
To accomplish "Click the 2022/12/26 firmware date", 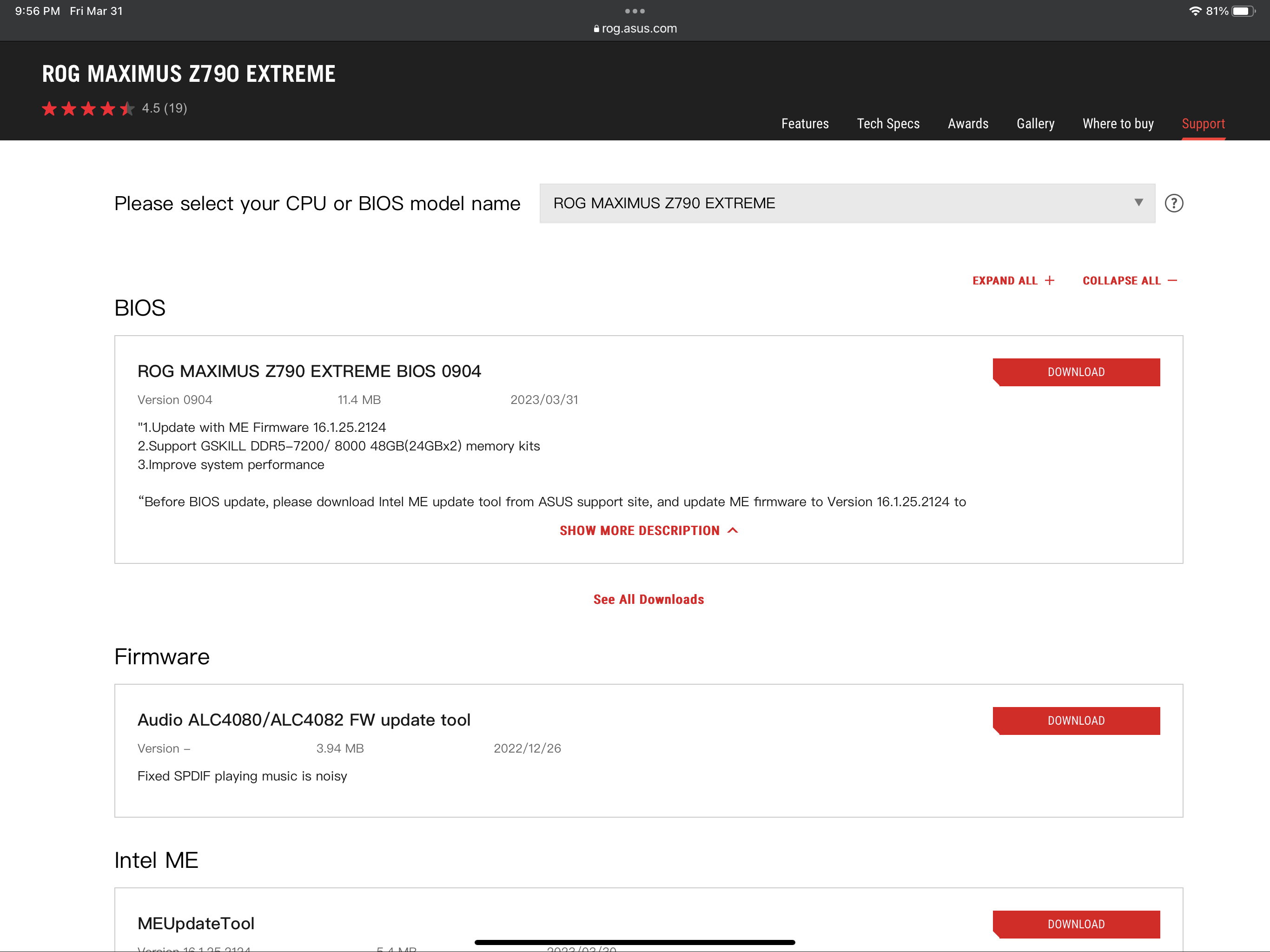I will coord(527,748).
